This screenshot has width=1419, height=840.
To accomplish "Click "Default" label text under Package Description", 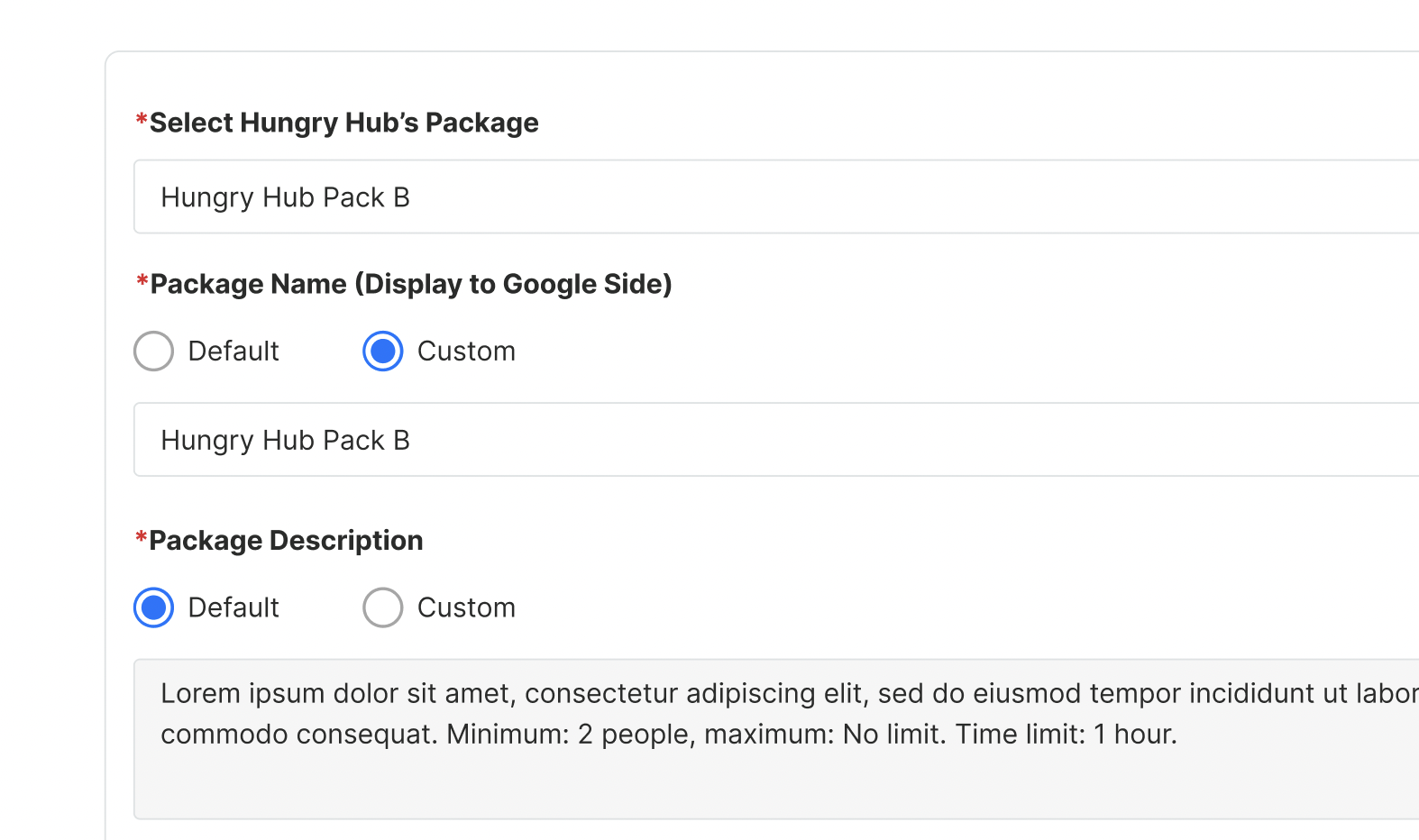I will tap(233, 607).
